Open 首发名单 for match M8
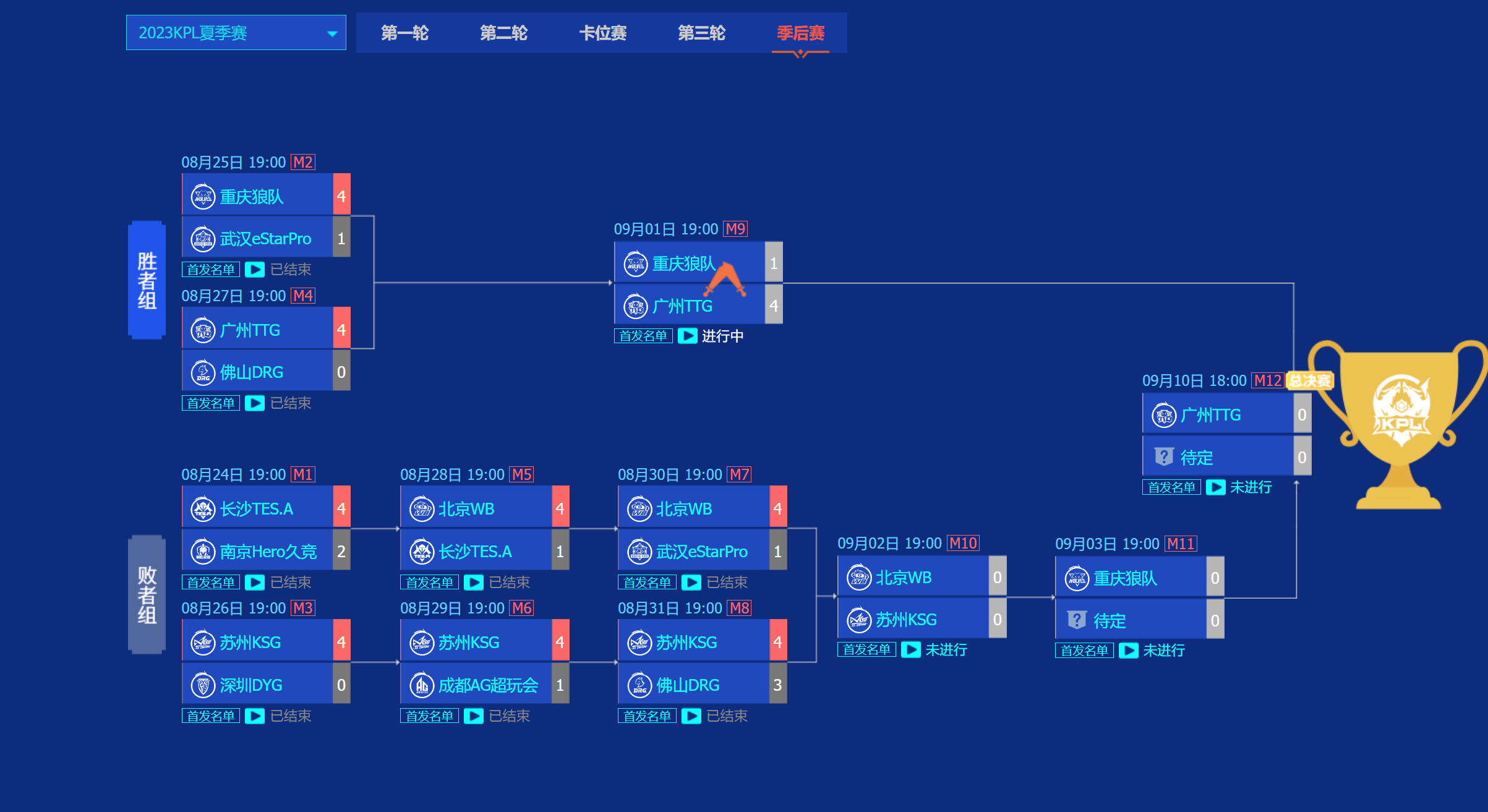The width and height of the screenshot is (1488, 812). point(647,716)
